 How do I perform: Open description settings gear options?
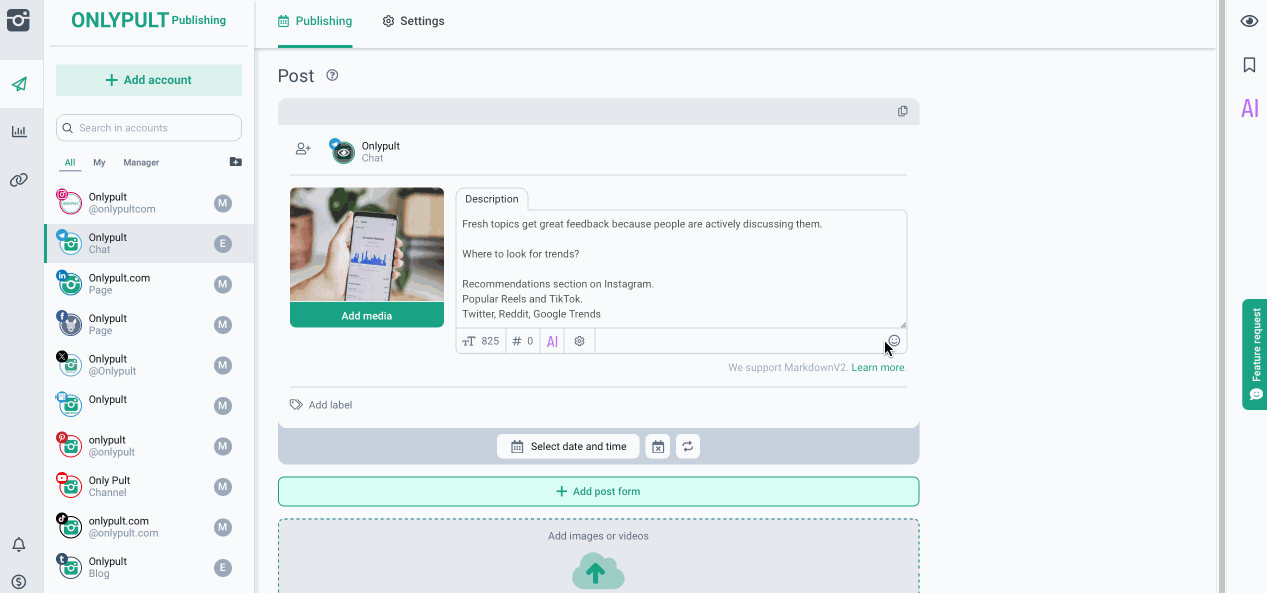(579, 341)
